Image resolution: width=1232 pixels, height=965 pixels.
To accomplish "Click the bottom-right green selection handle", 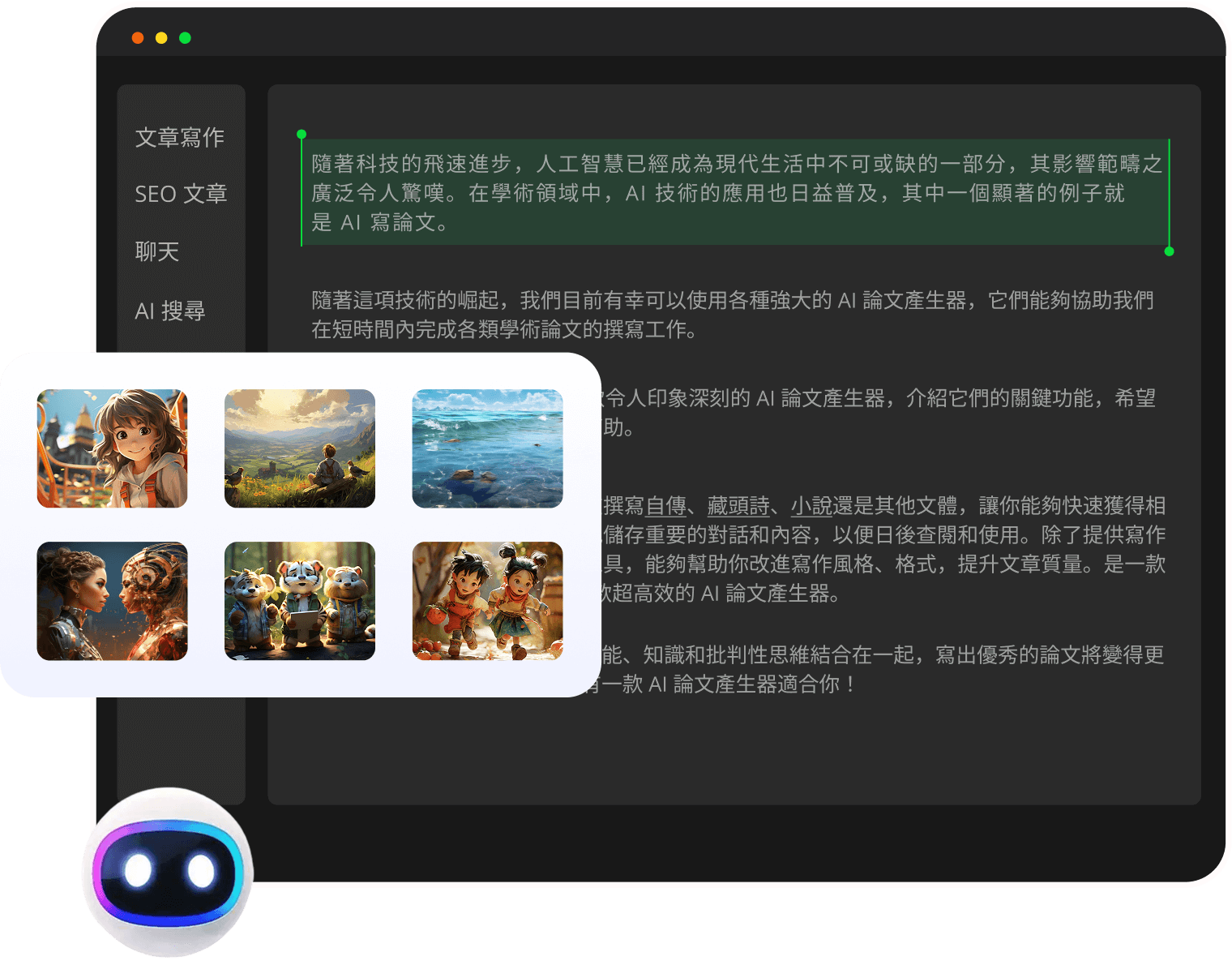I will 1169,251.
